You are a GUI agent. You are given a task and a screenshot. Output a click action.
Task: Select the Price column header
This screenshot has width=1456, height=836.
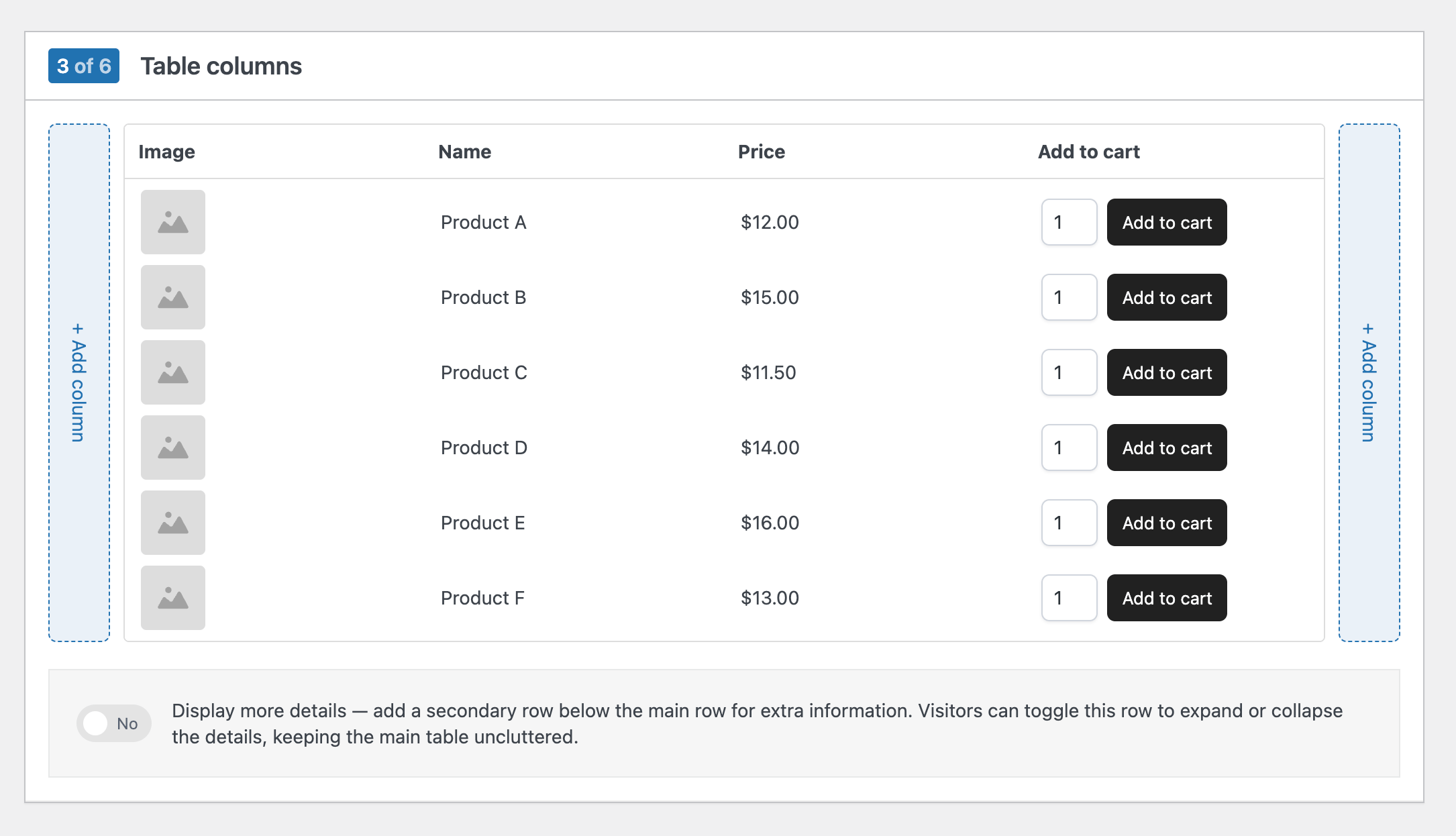[761, 152]
